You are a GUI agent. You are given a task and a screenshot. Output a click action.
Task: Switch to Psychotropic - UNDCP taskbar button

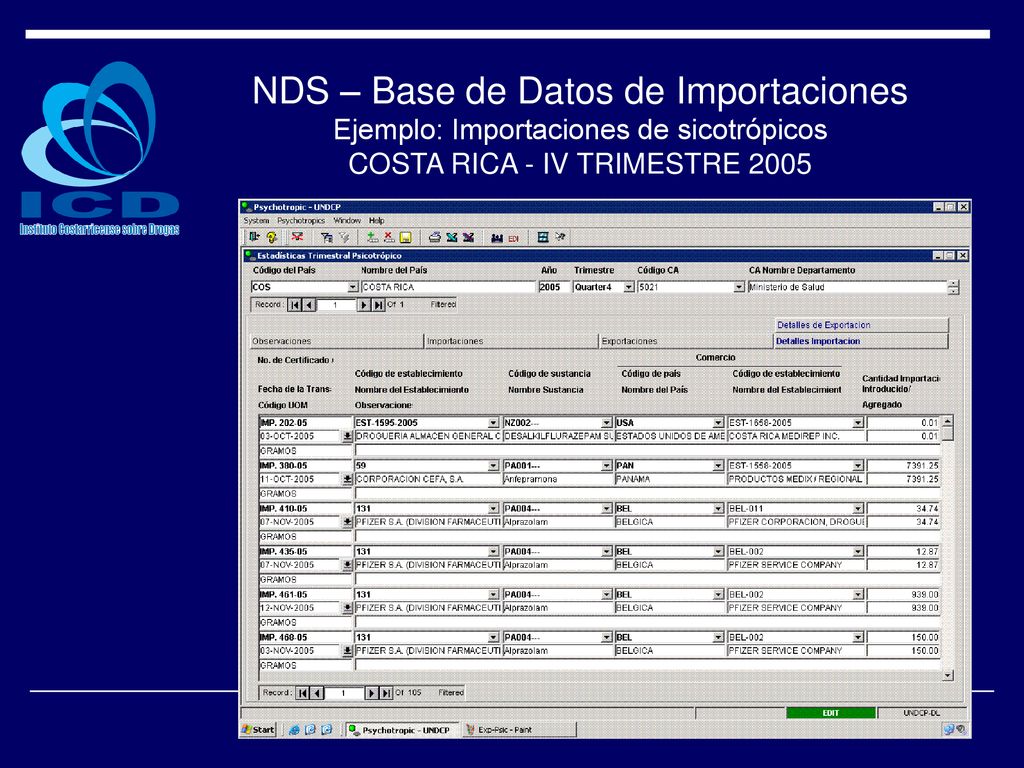point(401,730)
